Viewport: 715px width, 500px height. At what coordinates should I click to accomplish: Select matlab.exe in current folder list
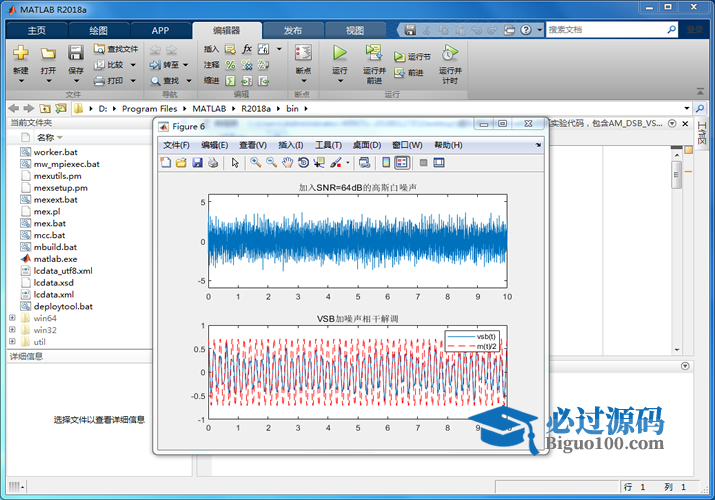click(x=55, y=259)
